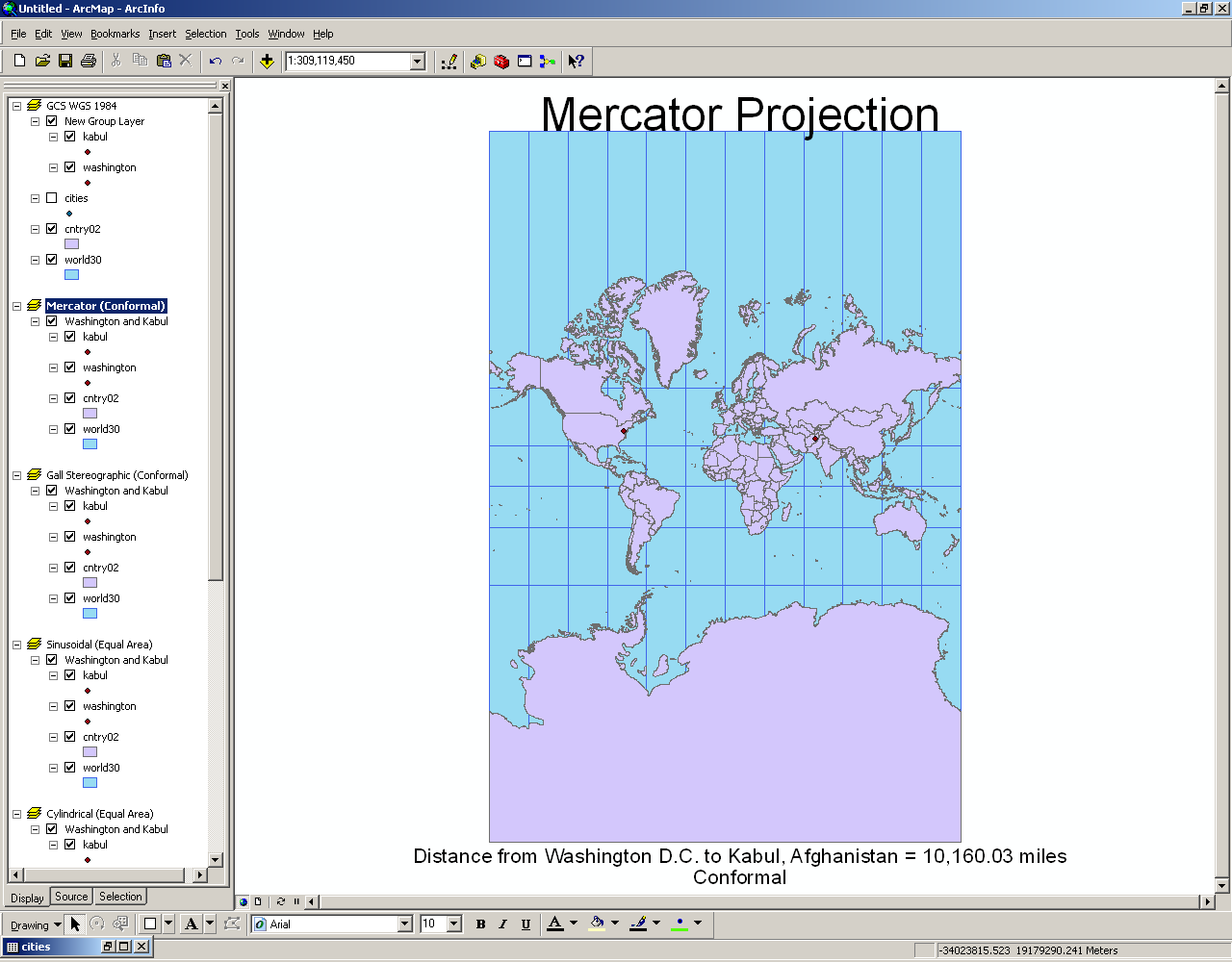Hide the world30 layer under Mercator (Conformal)
This screenshot has width=1232, height=962.
pos(70,428)
